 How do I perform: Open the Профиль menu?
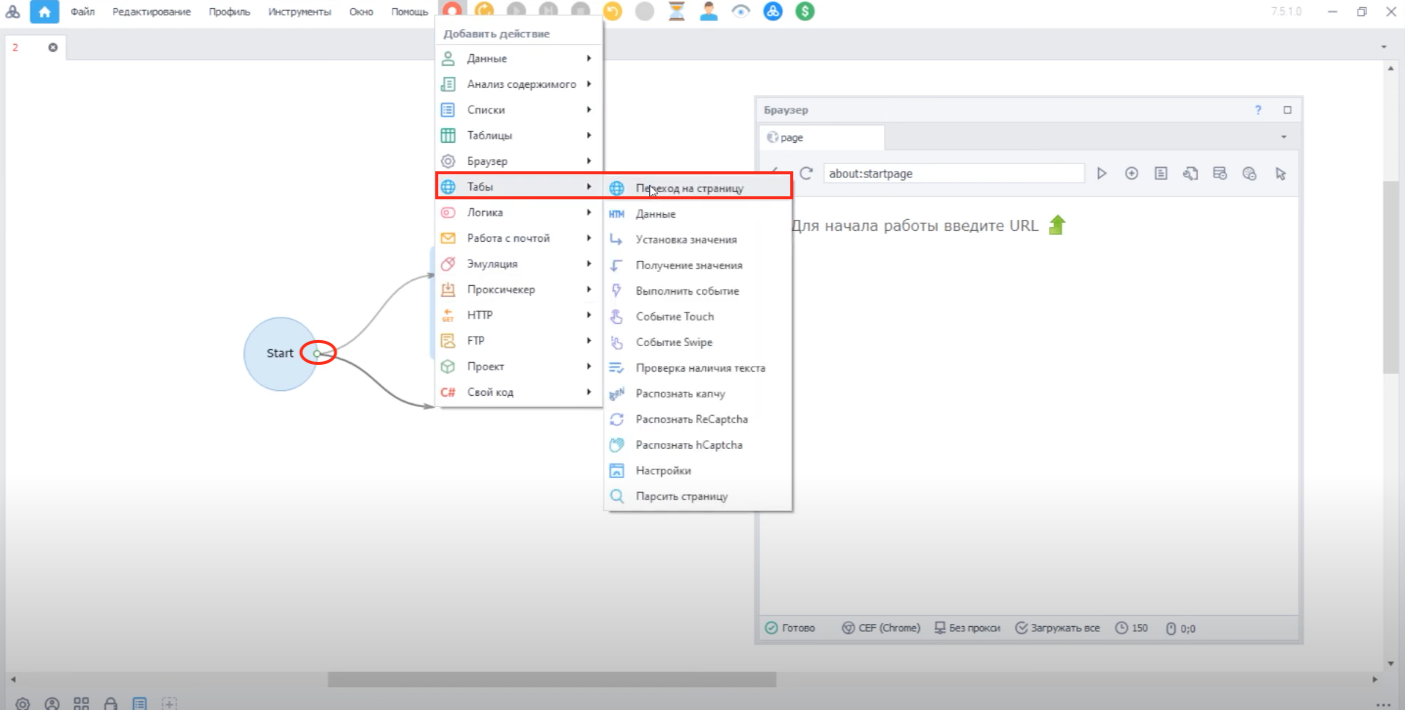230,12
